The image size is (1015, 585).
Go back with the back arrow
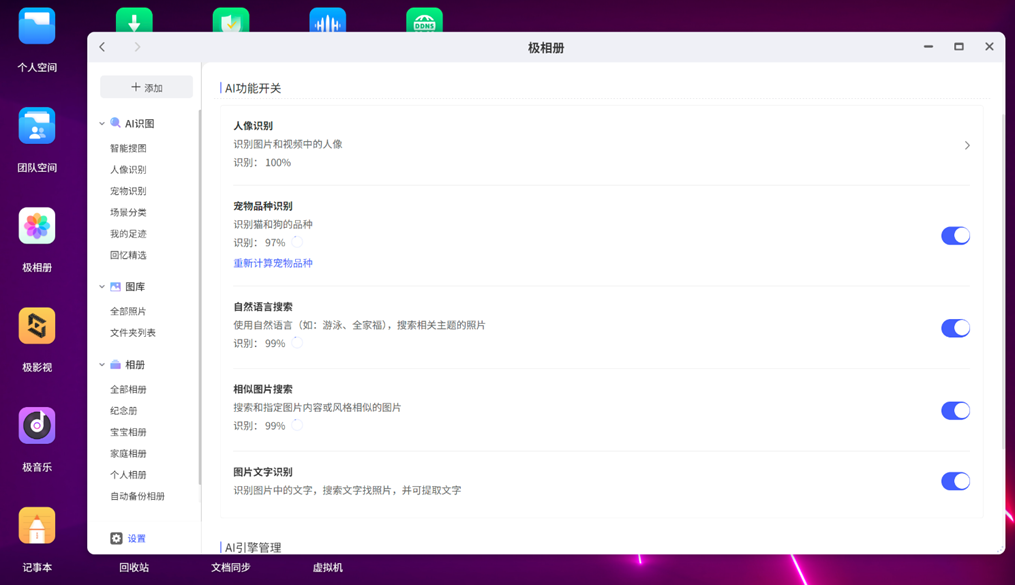102,47
